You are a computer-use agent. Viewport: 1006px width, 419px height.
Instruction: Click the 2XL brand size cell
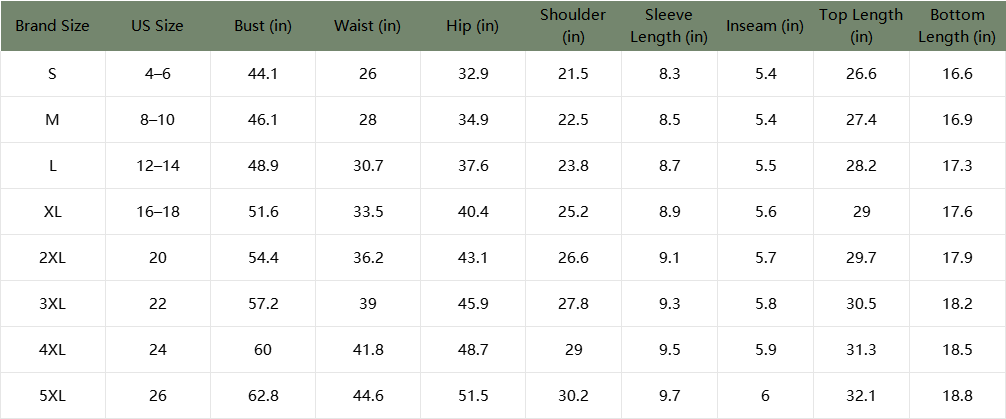click(x=52, y=258)
